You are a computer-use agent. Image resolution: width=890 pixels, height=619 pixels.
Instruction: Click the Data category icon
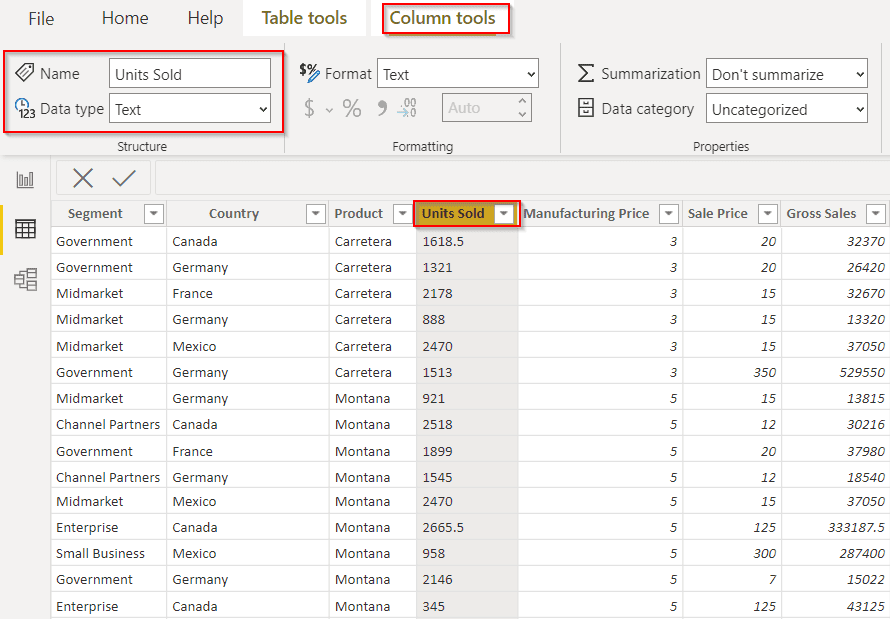pyautogui.click(x=585, y=108)
